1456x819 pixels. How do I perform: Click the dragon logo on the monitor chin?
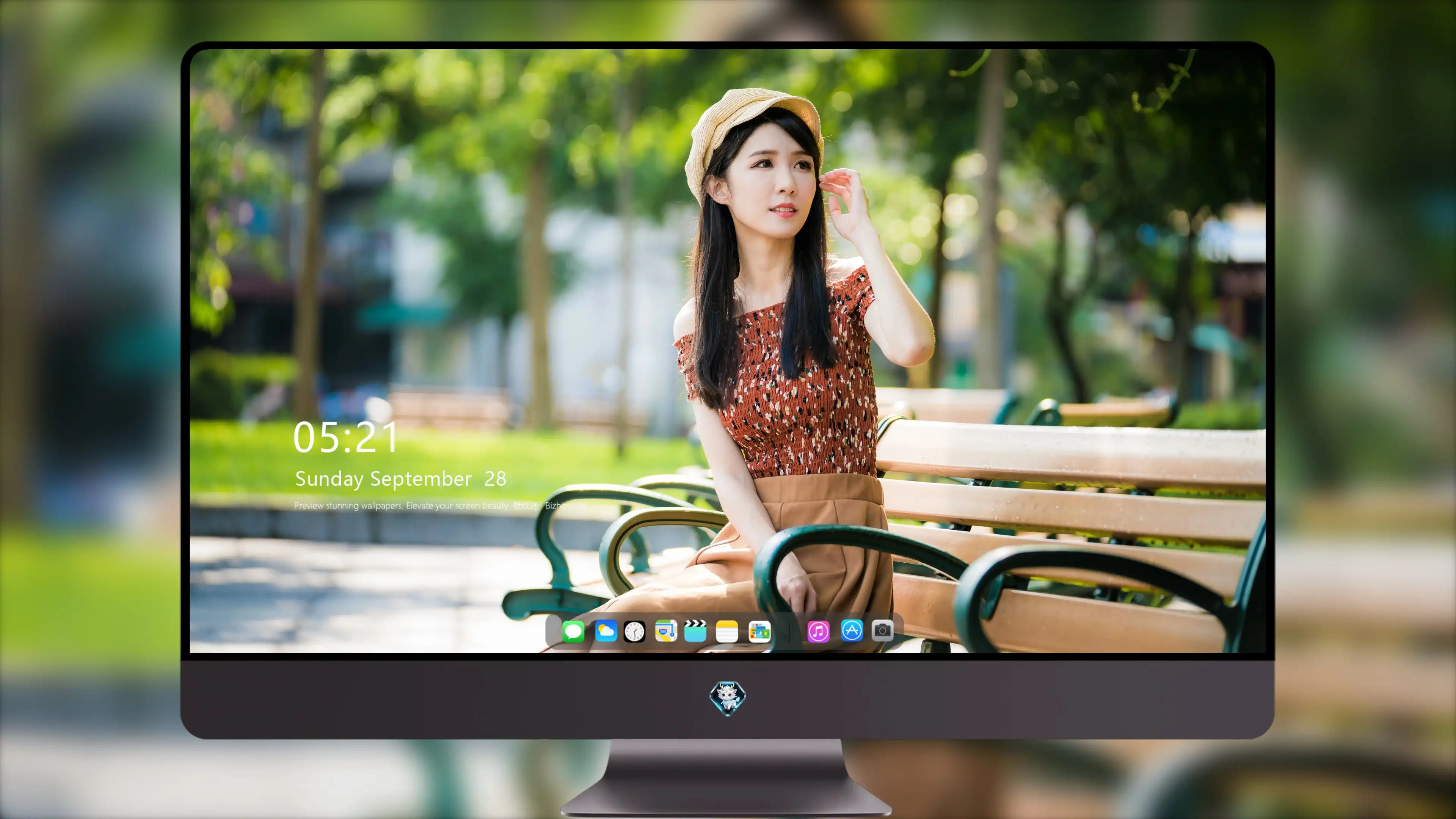point(728,698)
